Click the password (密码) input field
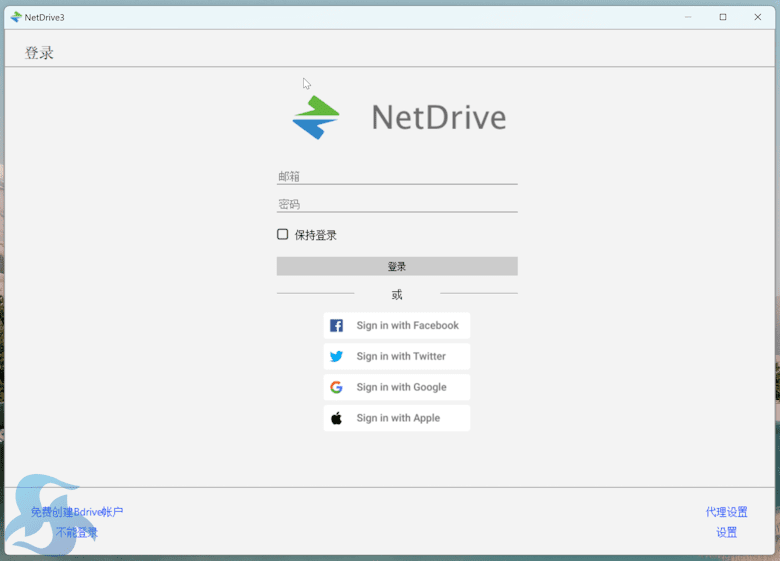This screenshot has height=561, width=780. [x=397, y=204]
